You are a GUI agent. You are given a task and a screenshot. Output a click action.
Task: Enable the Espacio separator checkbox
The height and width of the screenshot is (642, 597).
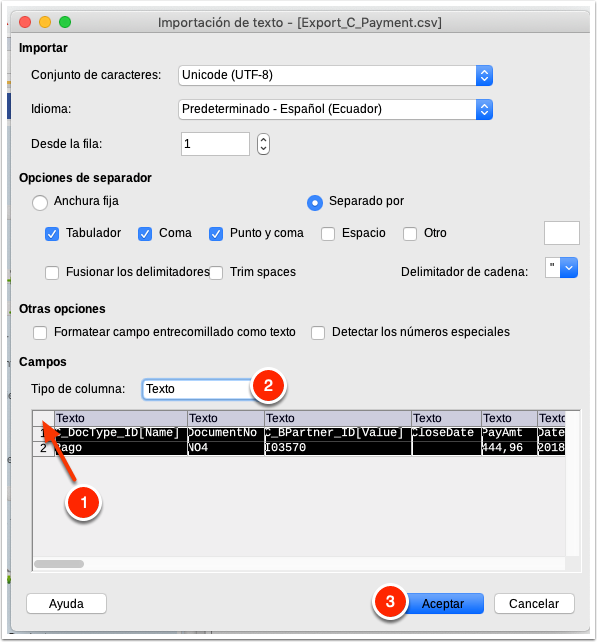click(328, 234)
